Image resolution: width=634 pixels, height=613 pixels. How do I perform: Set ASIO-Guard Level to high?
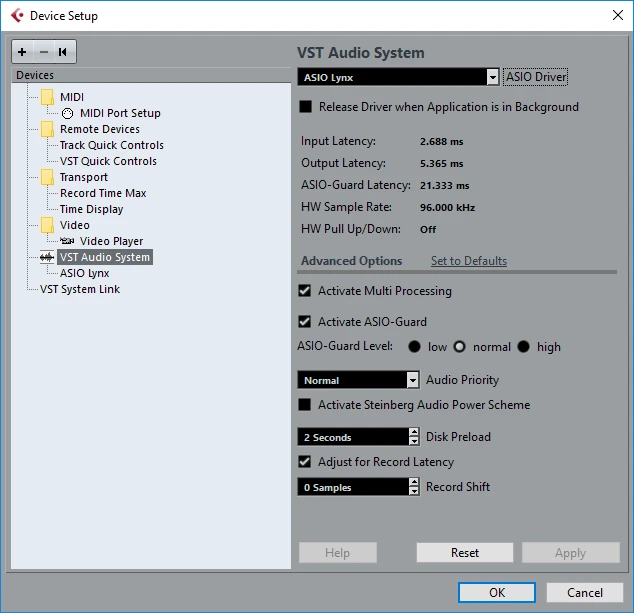click(523, 347)
